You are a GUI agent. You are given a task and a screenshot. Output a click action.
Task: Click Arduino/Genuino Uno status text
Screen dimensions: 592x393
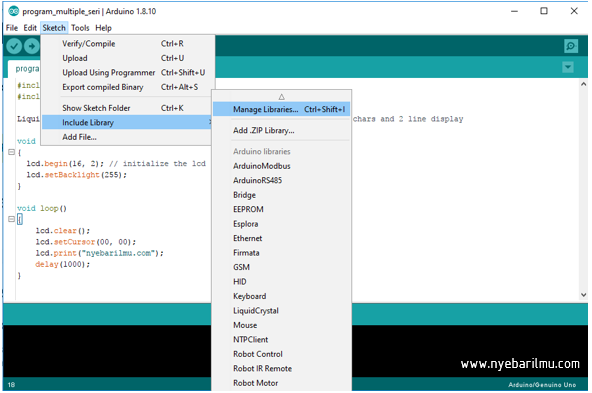pos(542,385)
